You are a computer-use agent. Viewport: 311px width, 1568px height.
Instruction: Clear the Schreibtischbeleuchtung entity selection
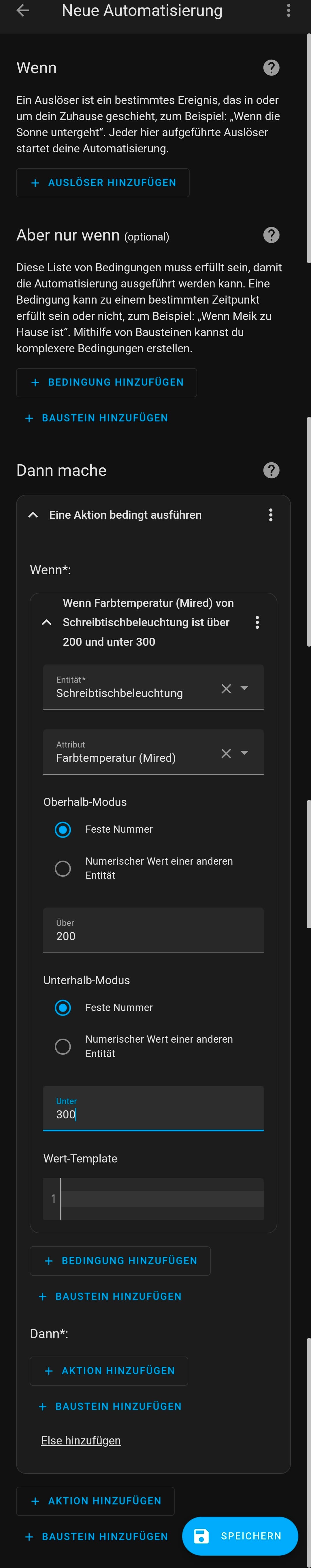[226, 688]
